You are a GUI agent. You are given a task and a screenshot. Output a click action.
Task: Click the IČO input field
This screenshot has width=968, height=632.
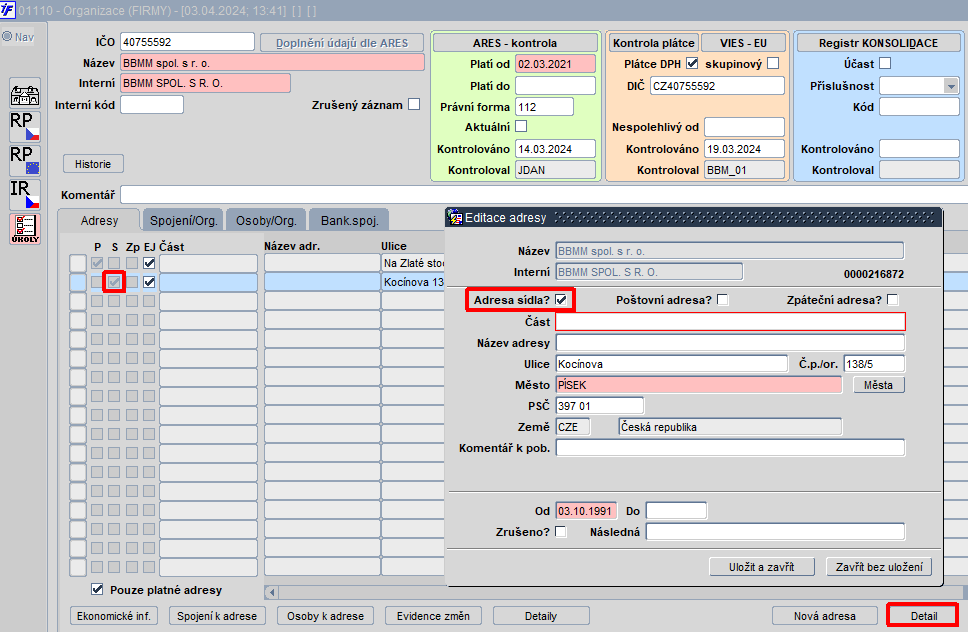point(187,41)
